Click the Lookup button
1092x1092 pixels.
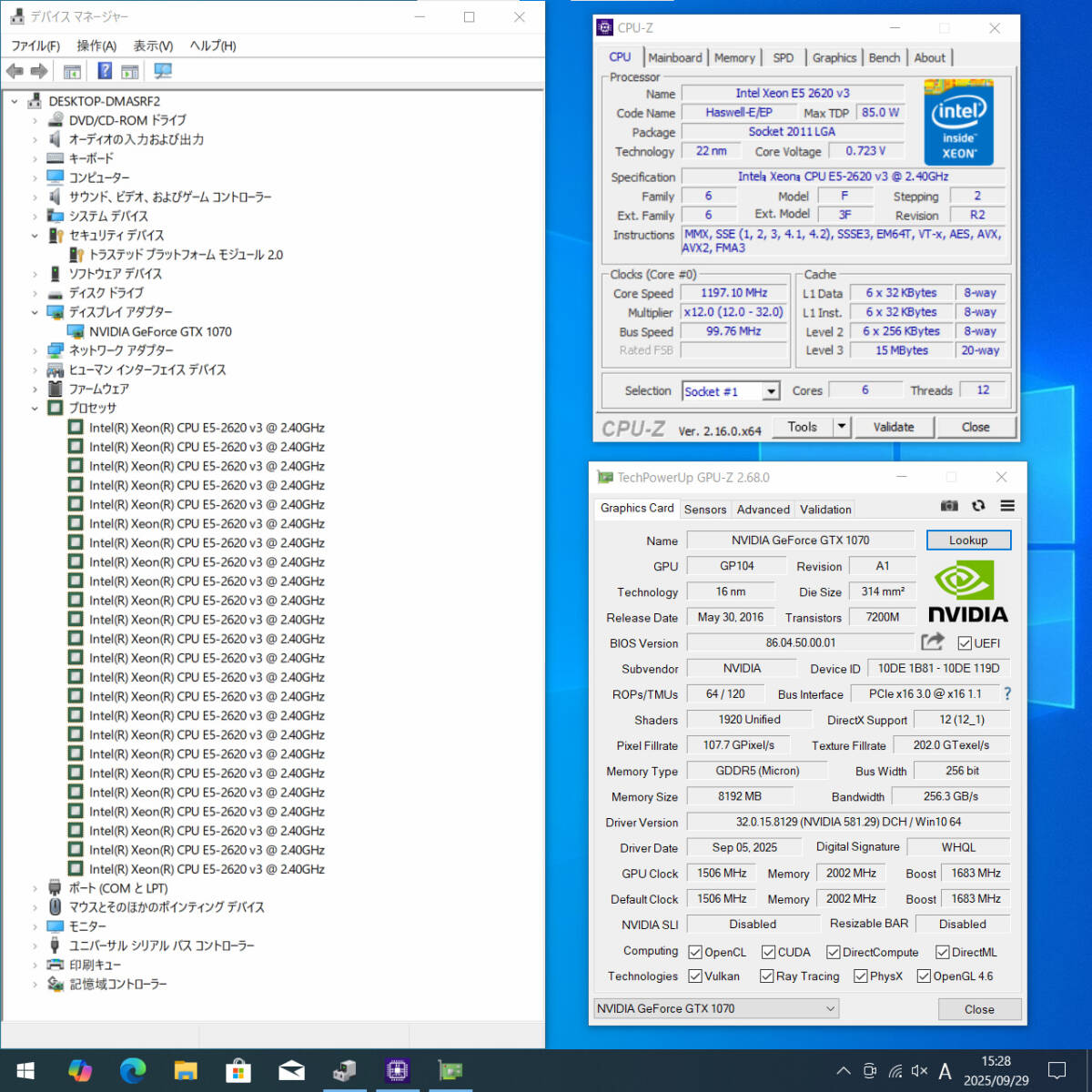968,541
